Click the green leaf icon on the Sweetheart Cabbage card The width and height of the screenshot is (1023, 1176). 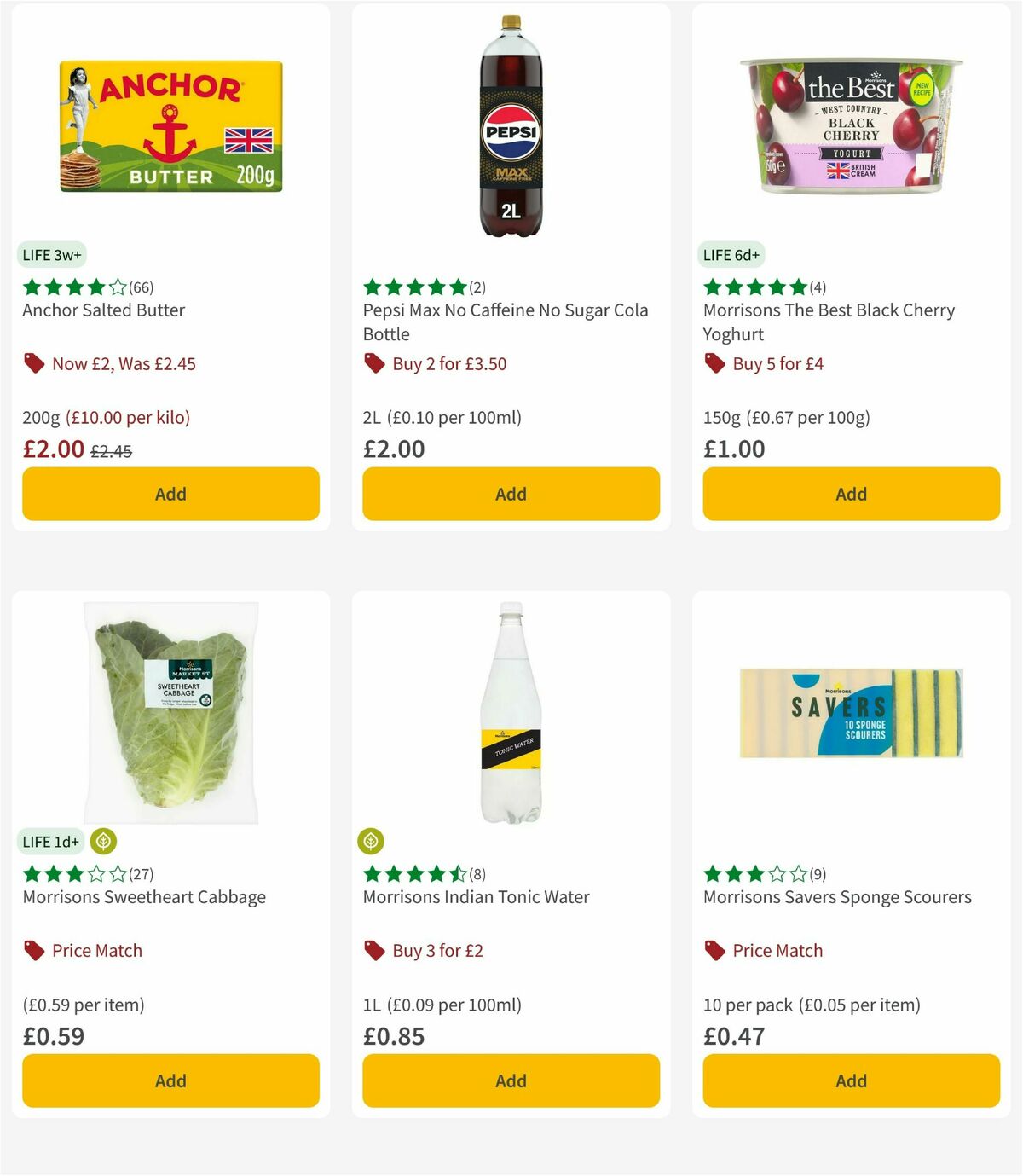tap(103, 842)
